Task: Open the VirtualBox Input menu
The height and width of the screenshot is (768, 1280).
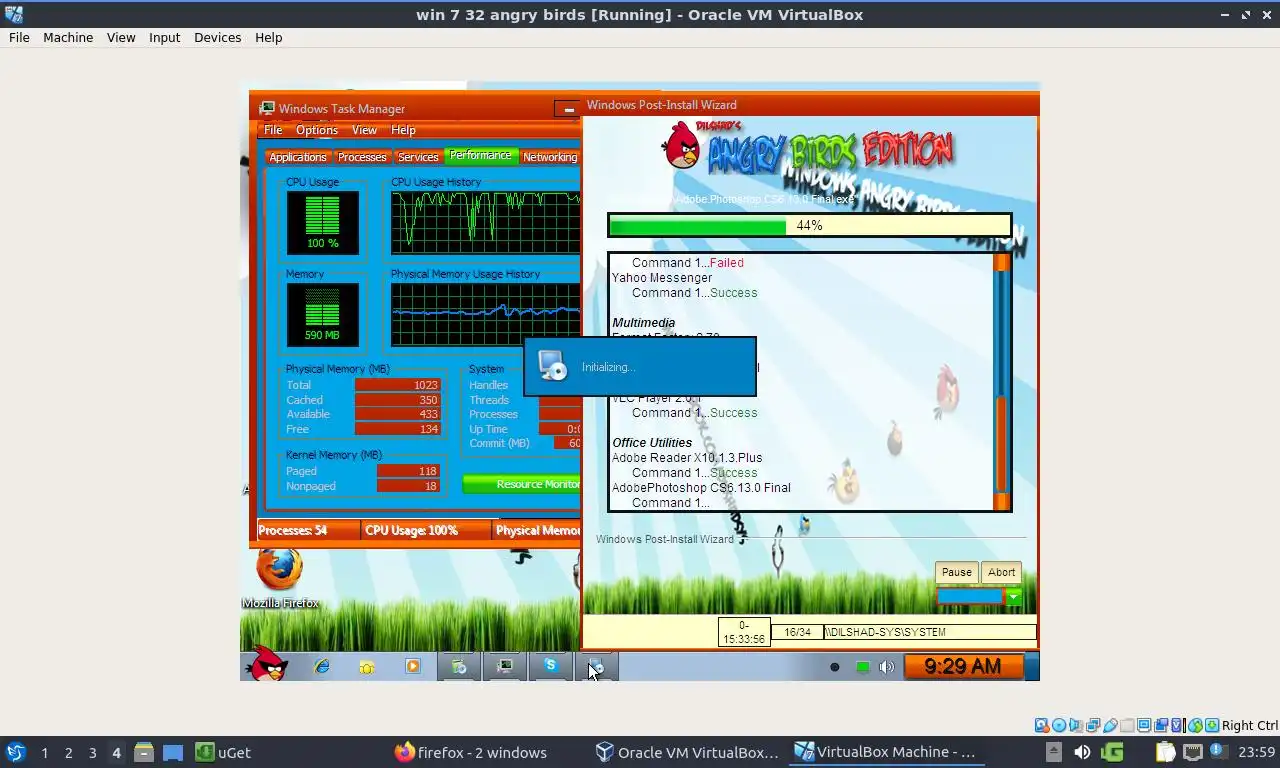Action: click(x=164, y=37)
